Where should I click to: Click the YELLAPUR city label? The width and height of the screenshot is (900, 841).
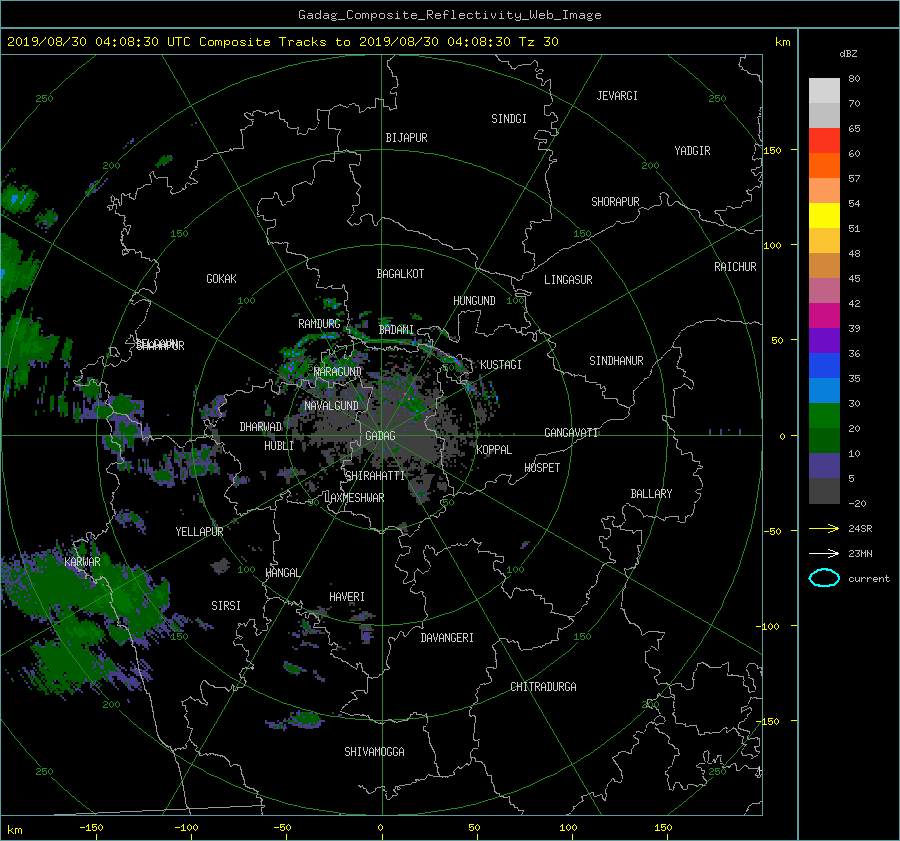coord(199,532)
